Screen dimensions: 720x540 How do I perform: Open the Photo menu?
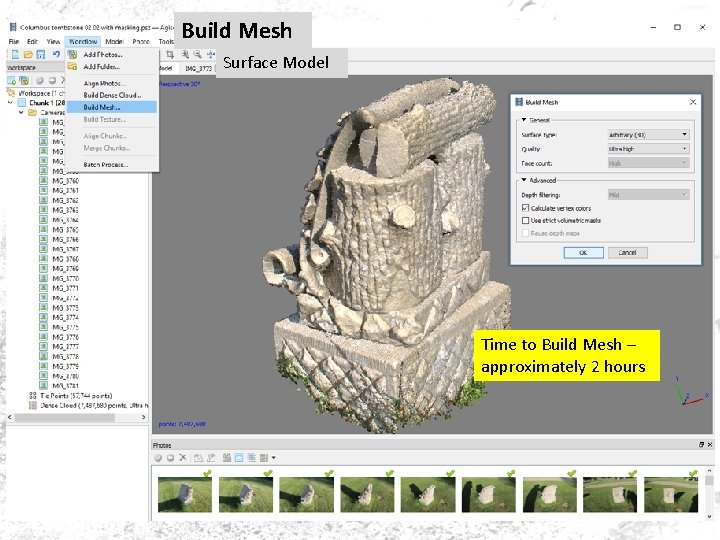141,41
